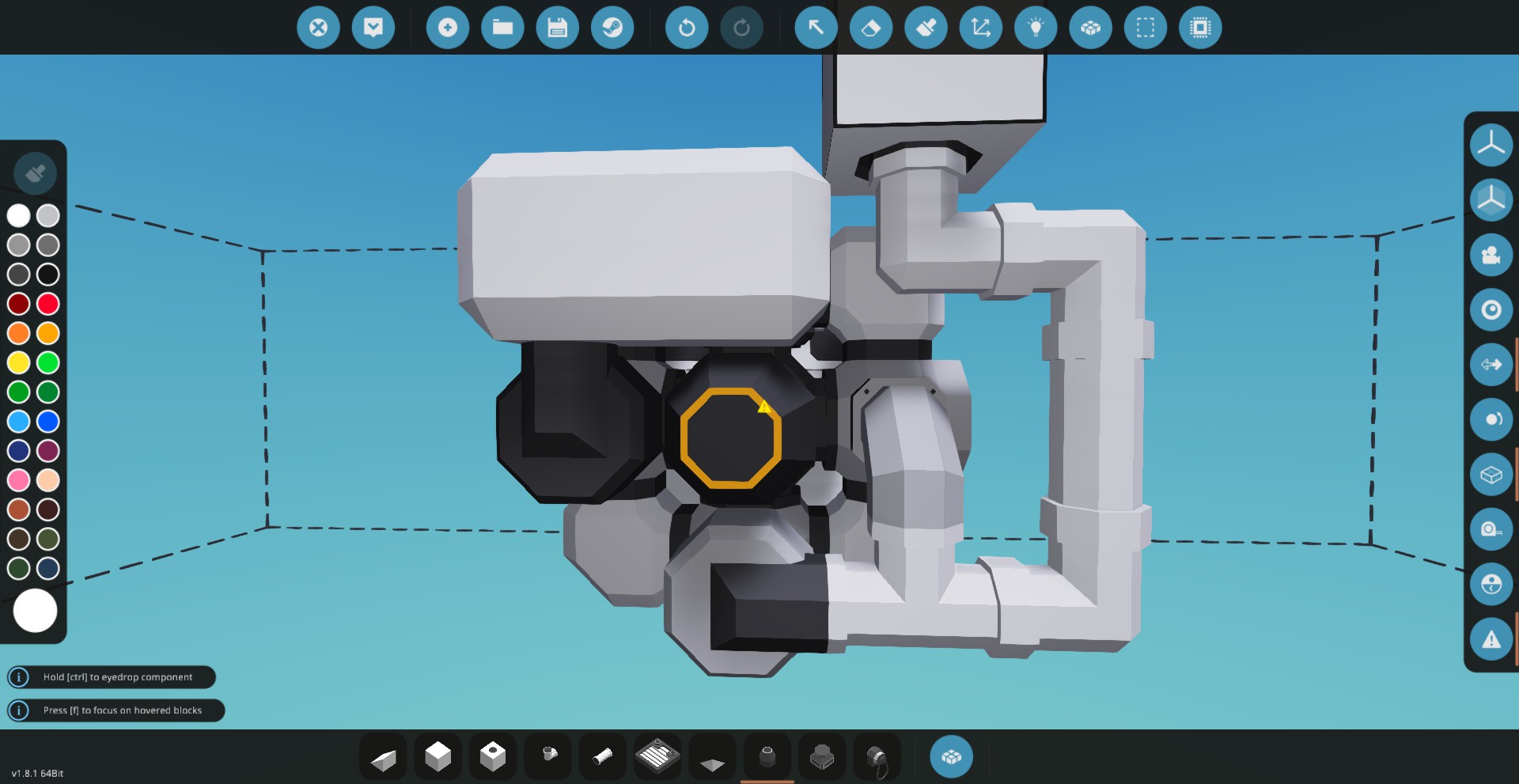Click the large white current color circle
The height and width of the screenshot is (784, 1519).
(x=35, y=611)
